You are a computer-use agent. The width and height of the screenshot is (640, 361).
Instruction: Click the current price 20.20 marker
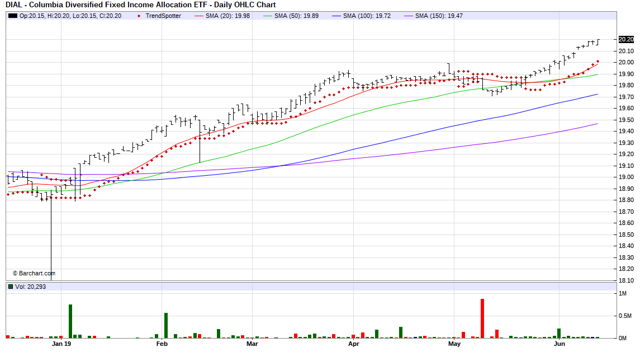pyautogui.click(x=626, y=40)
